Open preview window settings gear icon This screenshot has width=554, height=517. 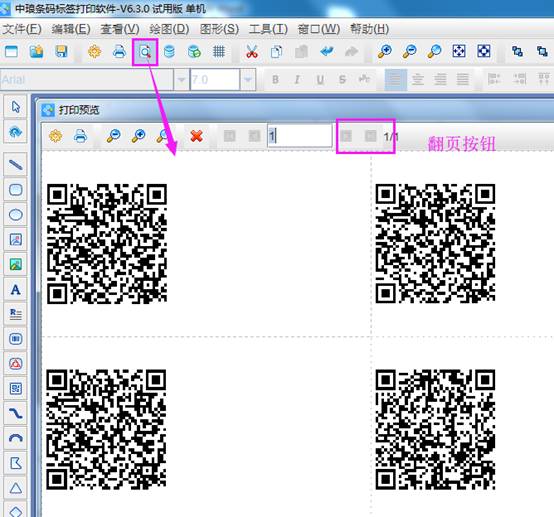click(55, 136)
